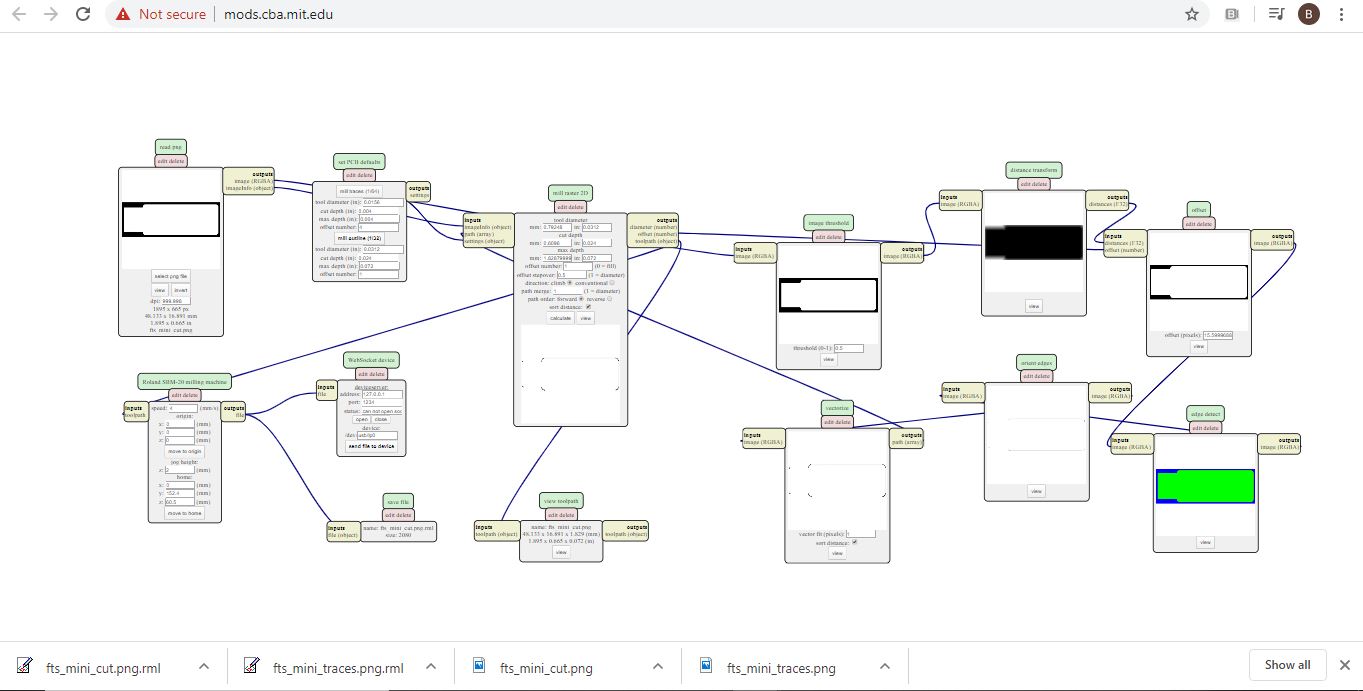Click open button in WebSocket device
The width and height of the screenshot is (1363, 691).
361,419
